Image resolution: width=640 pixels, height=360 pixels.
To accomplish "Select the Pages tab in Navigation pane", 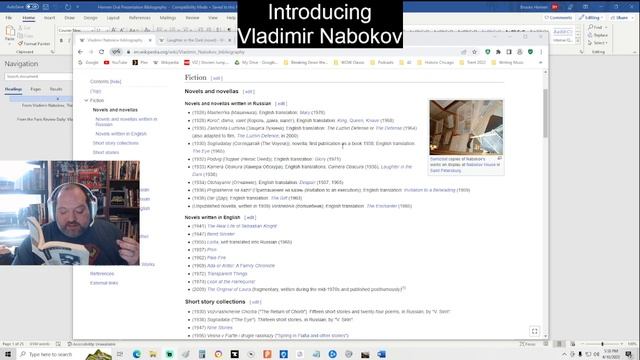I will 36,89.
